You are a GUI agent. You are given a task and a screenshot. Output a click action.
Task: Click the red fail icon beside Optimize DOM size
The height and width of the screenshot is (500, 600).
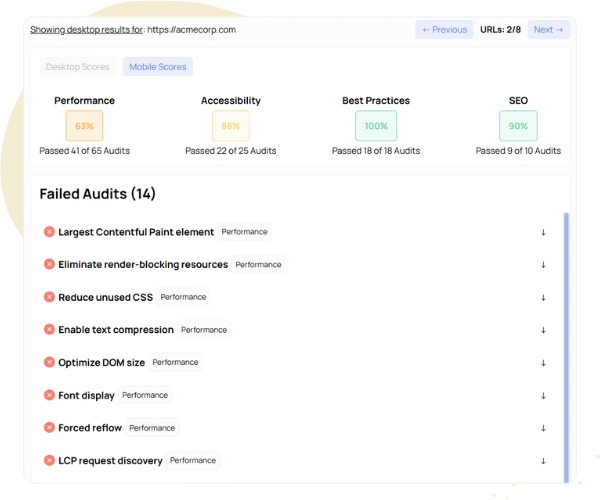click(49, 362)
